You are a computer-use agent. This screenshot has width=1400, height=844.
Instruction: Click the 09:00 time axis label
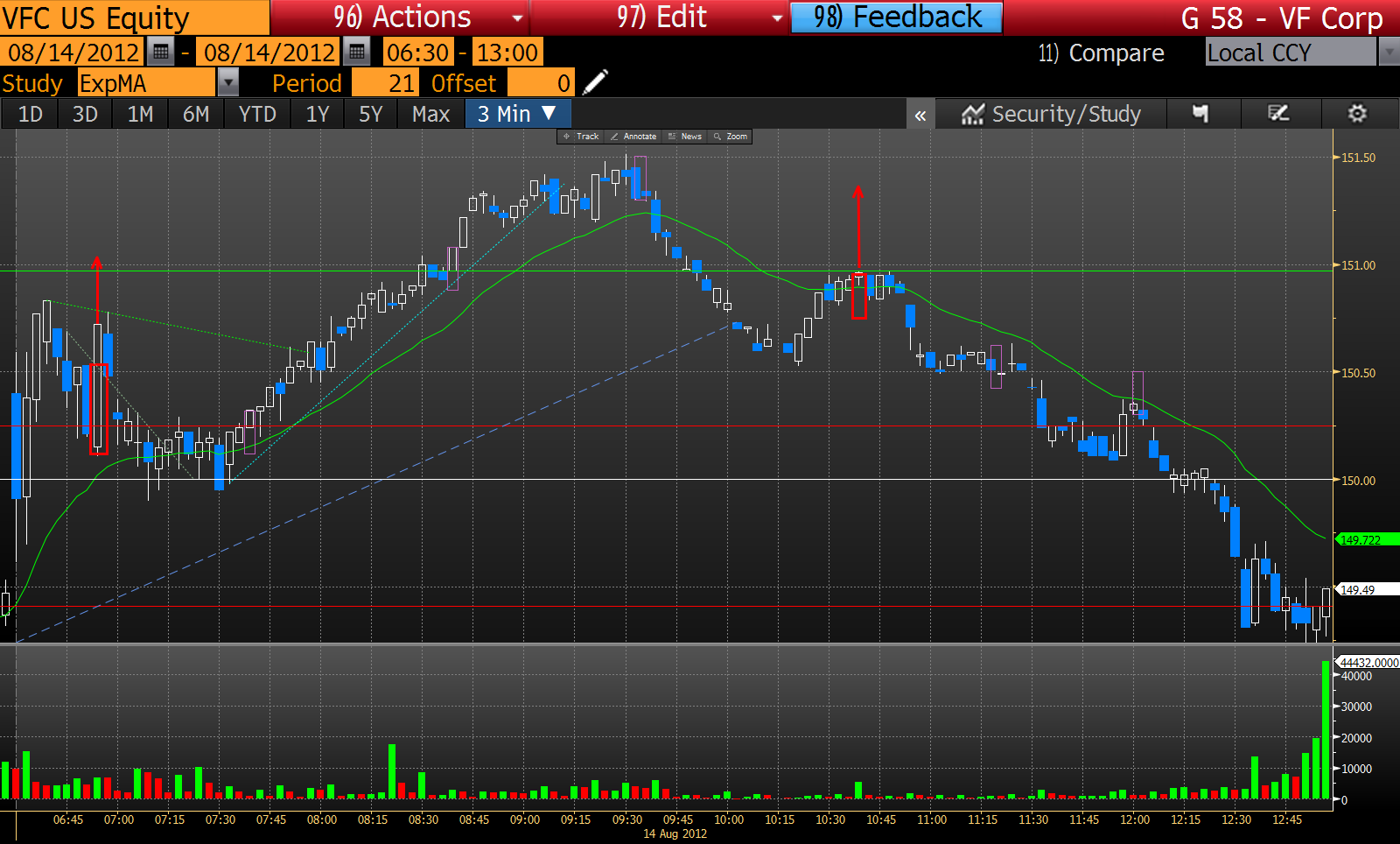pos(525,820)
